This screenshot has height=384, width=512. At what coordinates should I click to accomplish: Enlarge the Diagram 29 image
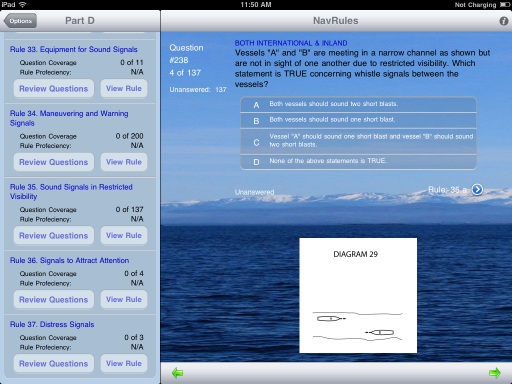[x=358, y=295]
